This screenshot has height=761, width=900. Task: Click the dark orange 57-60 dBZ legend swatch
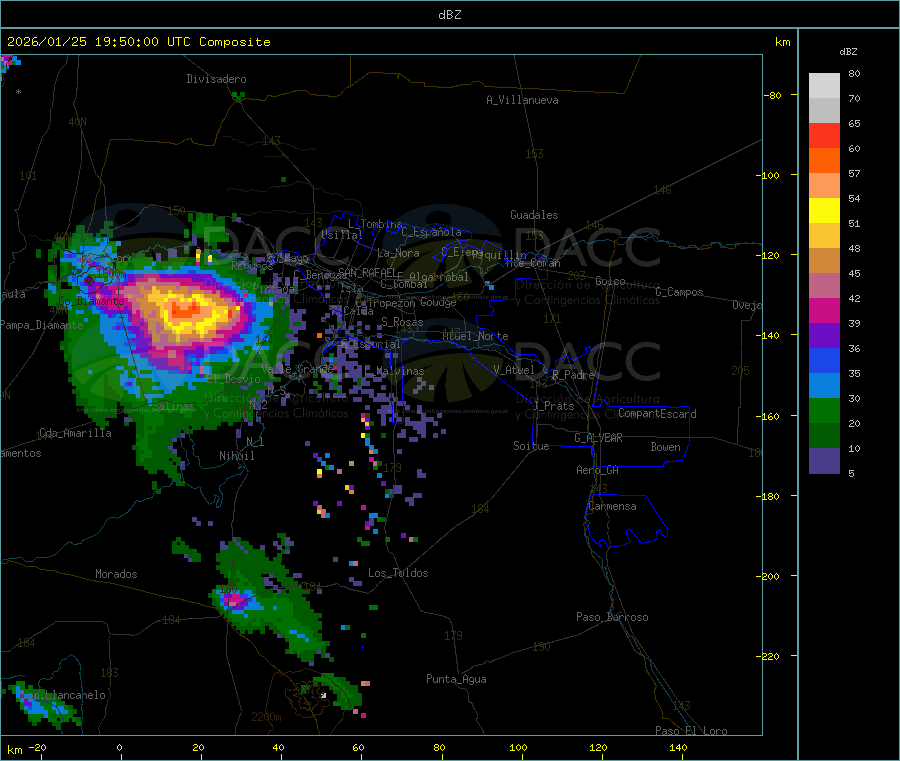[824, 161]
